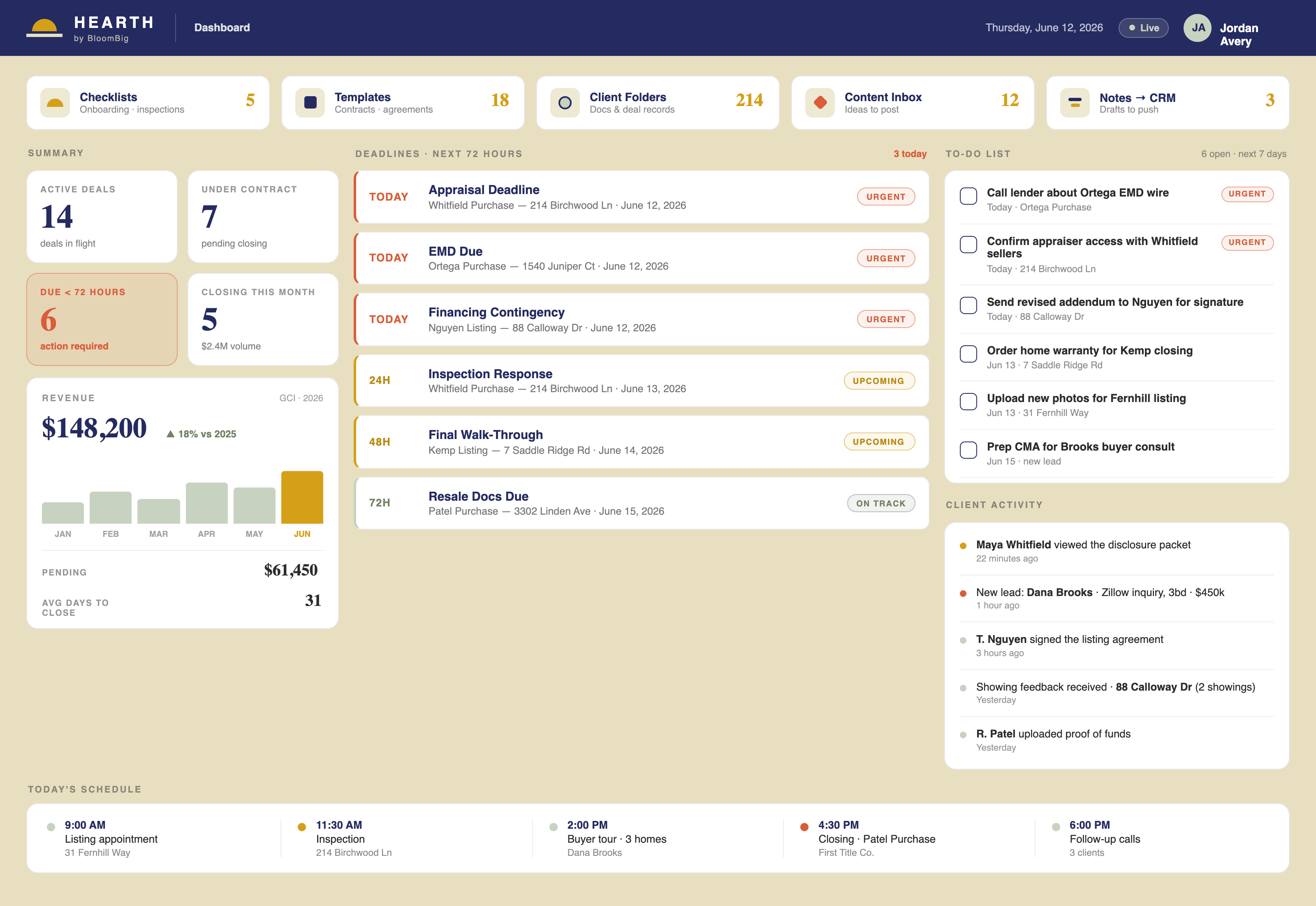
Task: Open the 6:00 PM Follow-up calls entry
Action: click(x=1105, y=839)
